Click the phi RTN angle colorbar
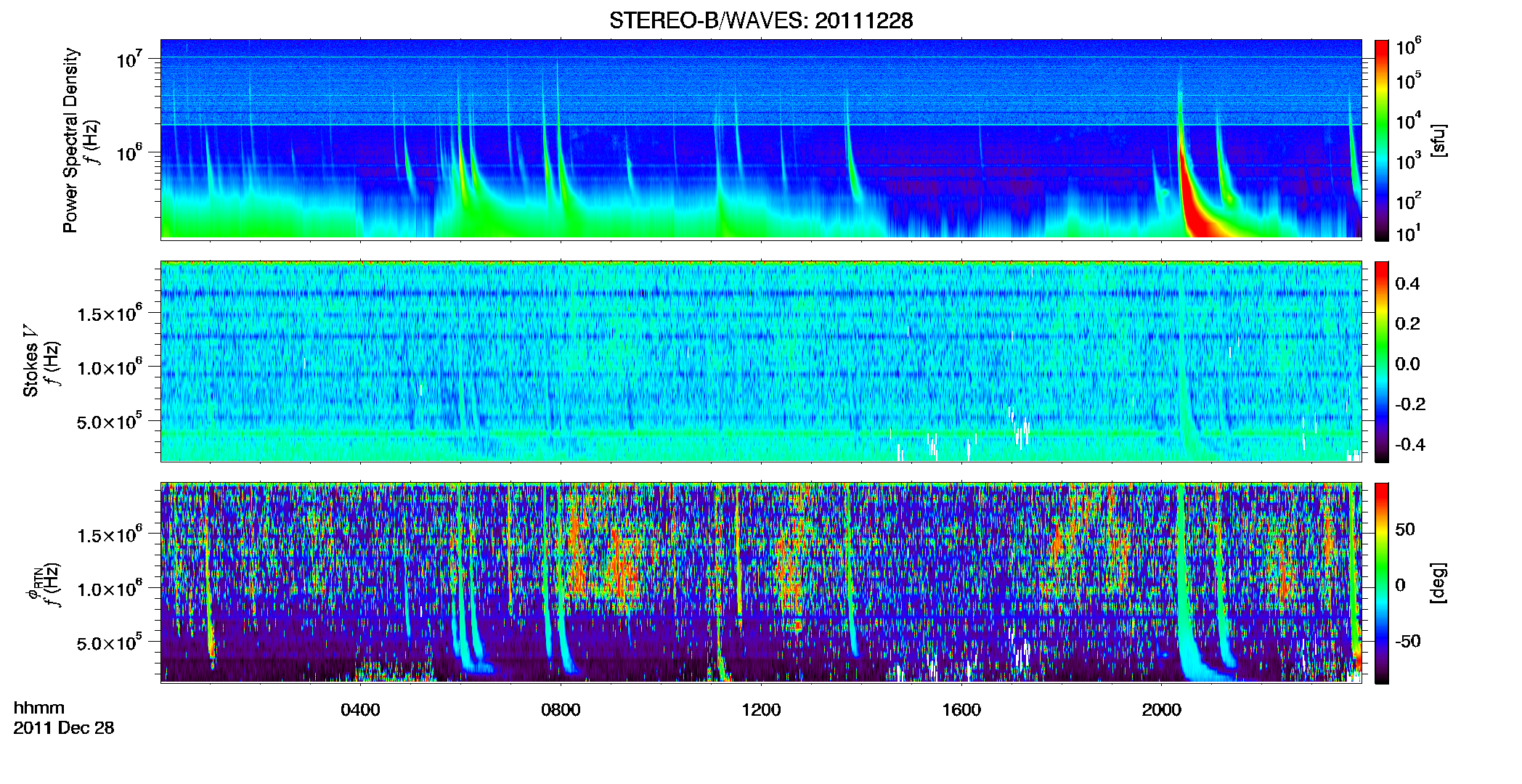Screen dimensions: 1522x784 [1382, 583]
